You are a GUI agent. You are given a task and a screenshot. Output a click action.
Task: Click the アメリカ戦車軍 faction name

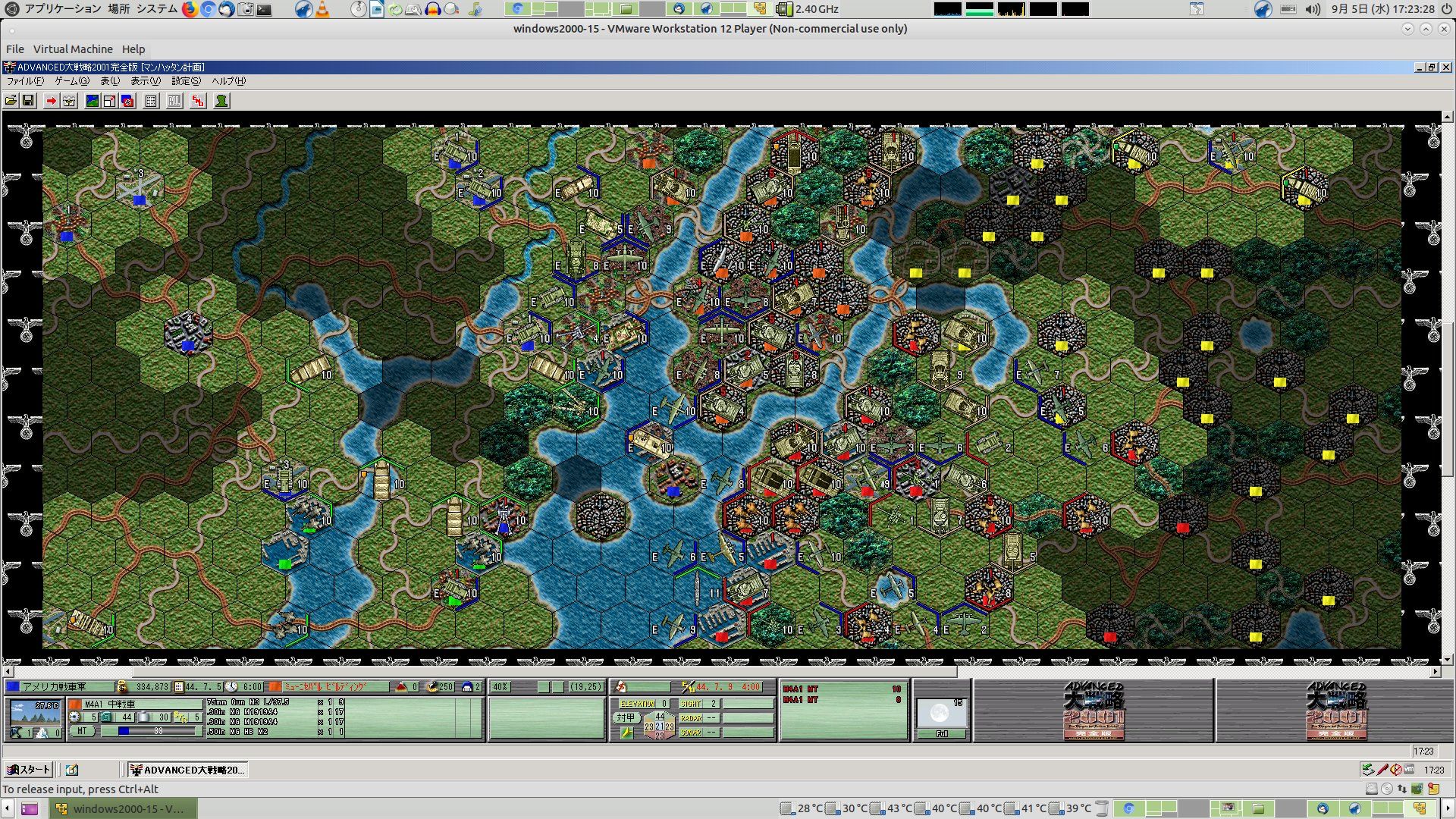coord(54,687)
